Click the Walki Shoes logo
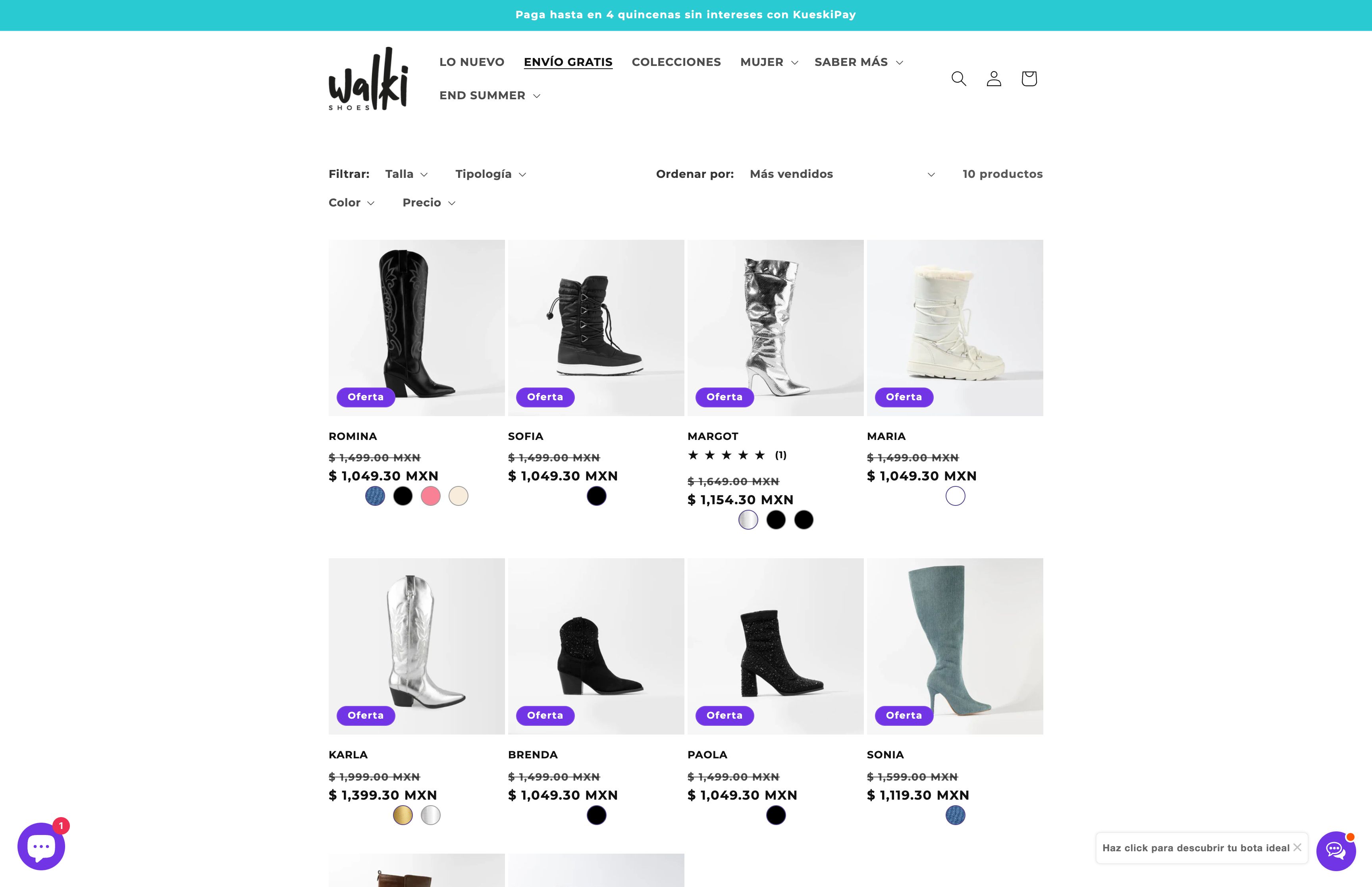The image size is (1372, 887). (368, 78)
